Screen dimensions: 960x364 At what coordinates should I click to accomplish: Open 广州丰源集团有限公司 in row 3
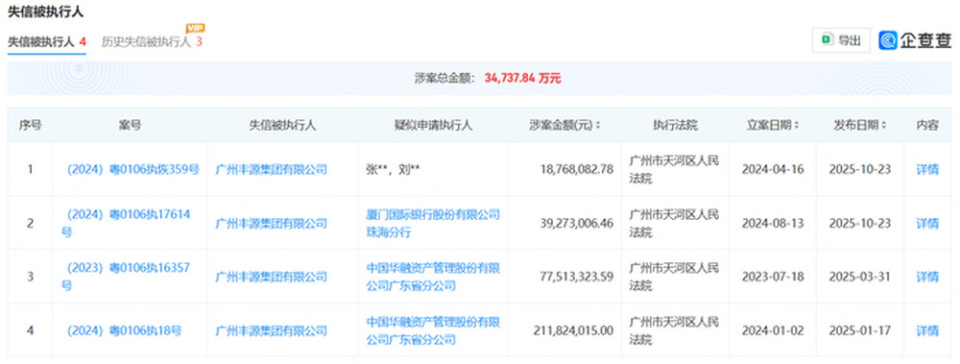(271, 277)
